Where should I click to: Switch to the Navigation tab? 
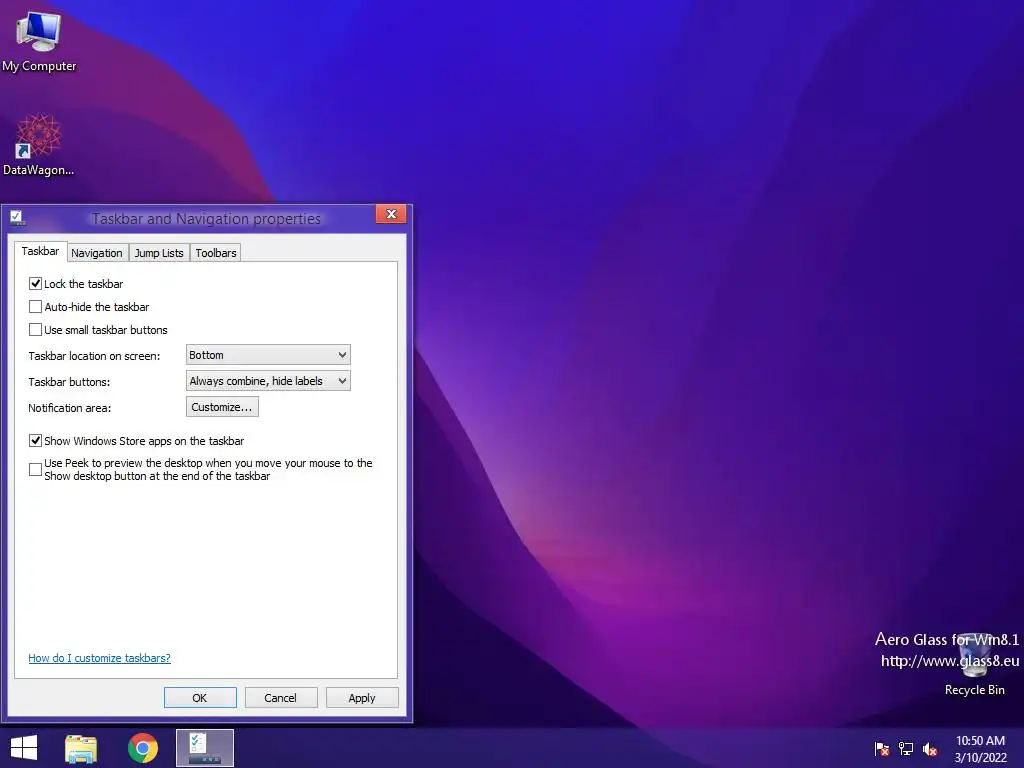(x=97, y=253)
